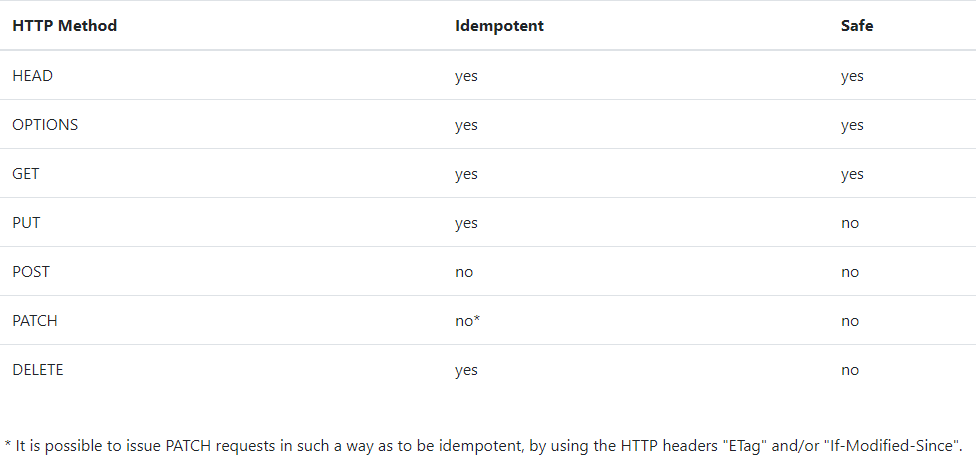Click the Safe "yes" value for GET

(x=852, y=174)
